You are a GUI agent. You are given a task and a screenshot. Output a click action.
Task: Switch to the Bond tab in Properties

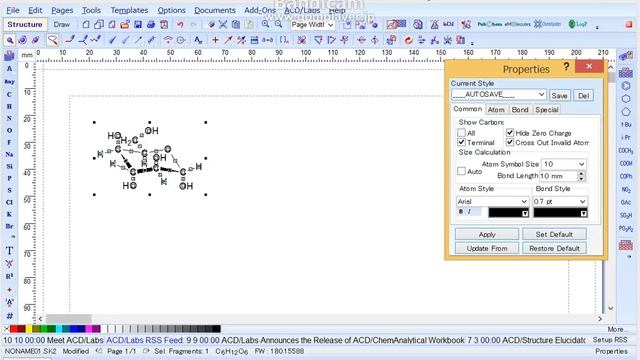pos(520,110)
